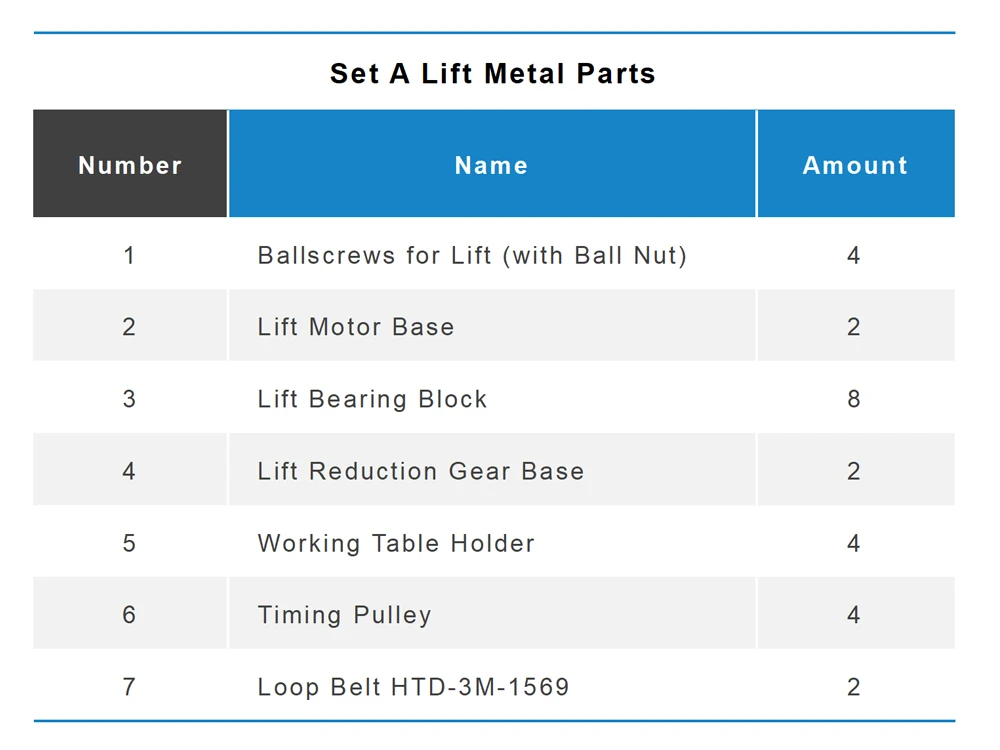Click Ballscrews for Lift (with Ball Nut)

(472, 256)
